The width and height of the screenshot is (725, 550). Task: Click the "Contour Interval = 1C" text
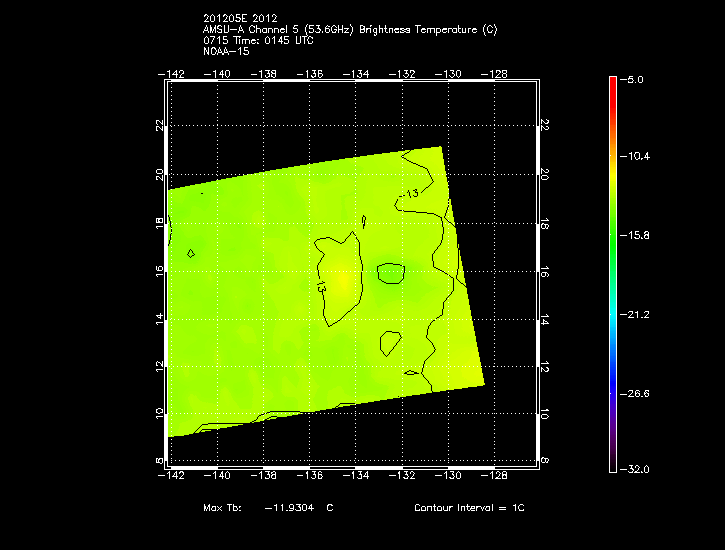click(x=469, y=508)
